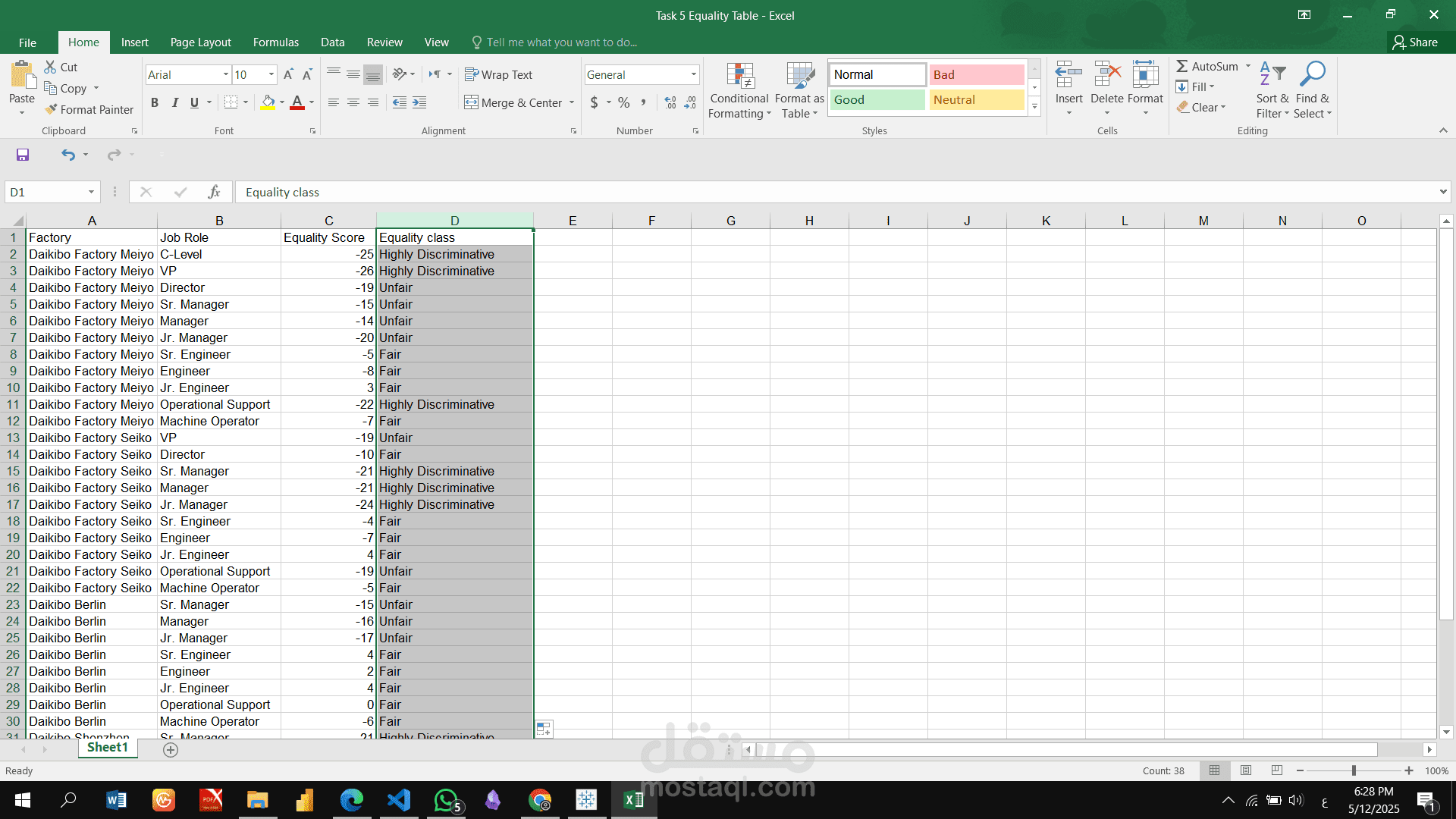Image resolution: width=1456 pixels, height=819 pixels.
Task: Decrease font size with the small A icon
Action: coord(307,74)
